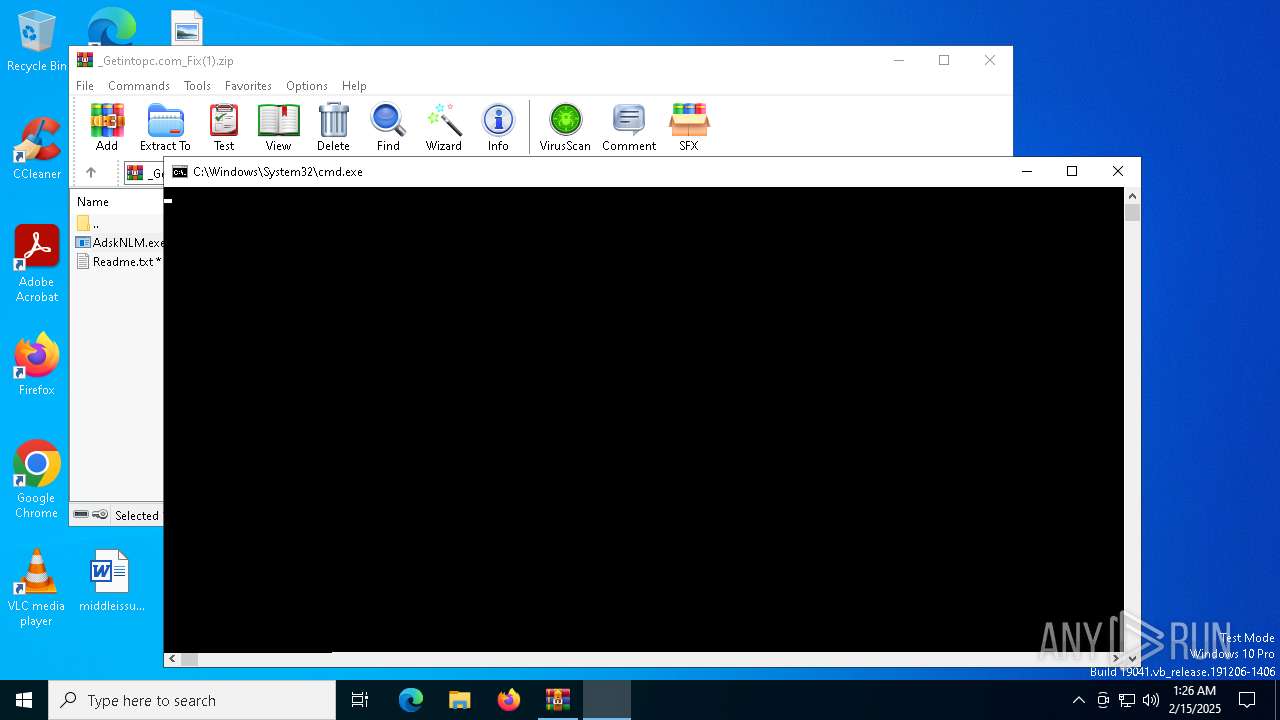
Task: Click the Windows Start button
Action: [x=24, y=700]
